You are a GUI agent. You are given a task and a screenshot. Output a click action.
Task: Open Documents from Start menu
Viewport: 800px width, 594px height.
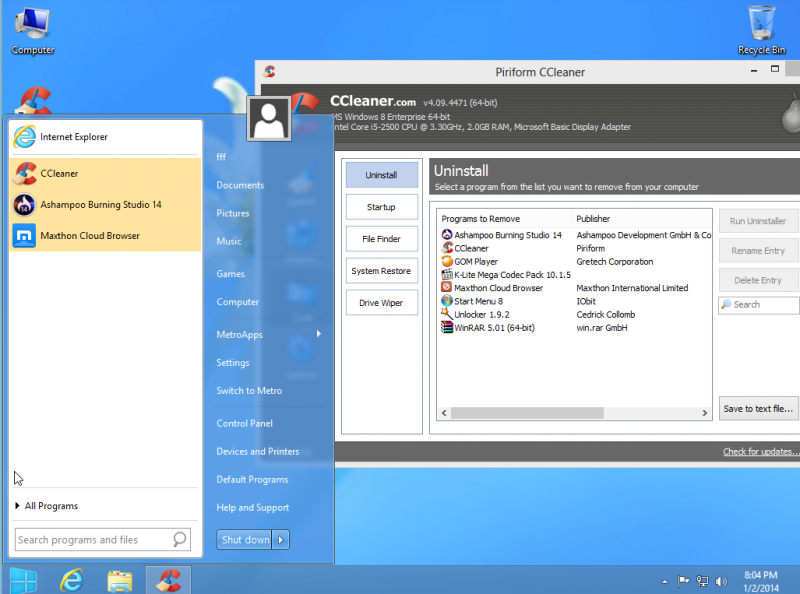coord(240,185)
